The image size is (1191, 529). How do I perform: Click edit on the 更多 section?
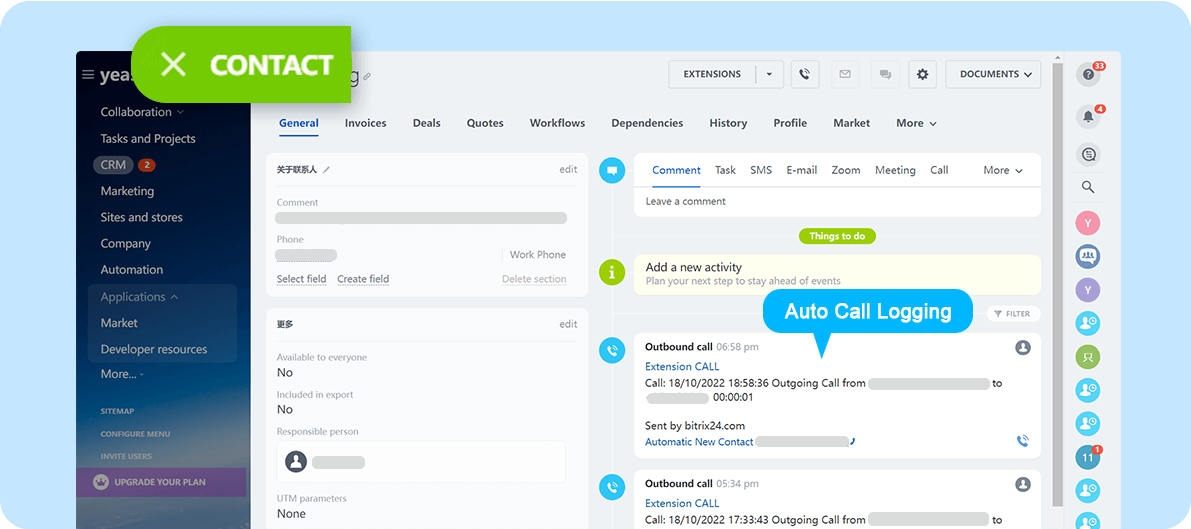click(568, 324)
